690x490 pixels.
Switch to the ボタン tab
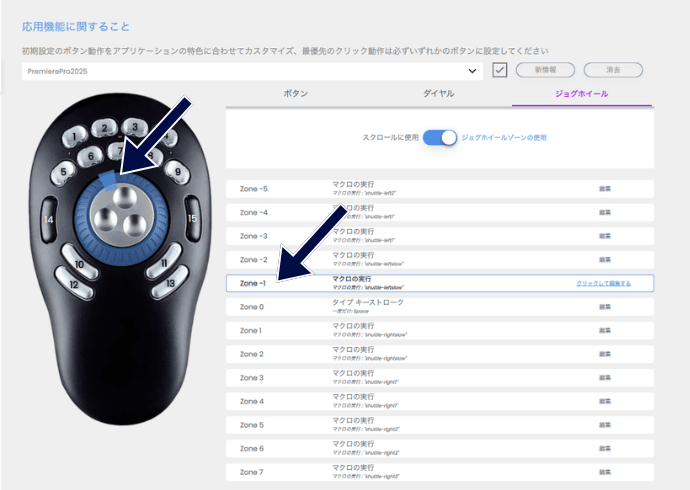click(296, 93)
